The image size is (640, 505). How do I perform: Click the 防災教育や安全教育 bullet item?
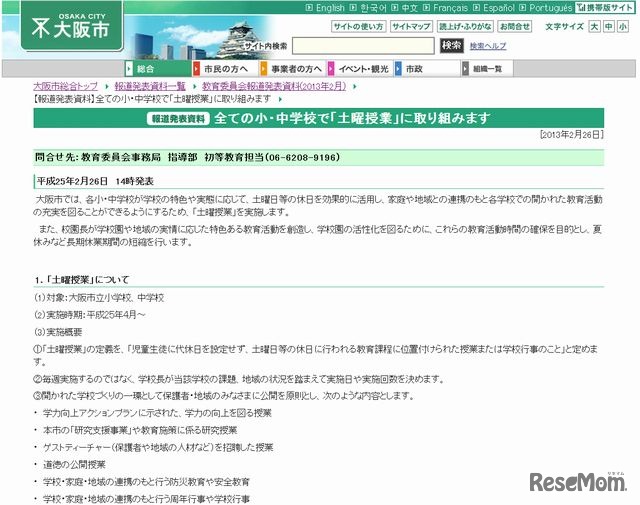coord(146,482)
